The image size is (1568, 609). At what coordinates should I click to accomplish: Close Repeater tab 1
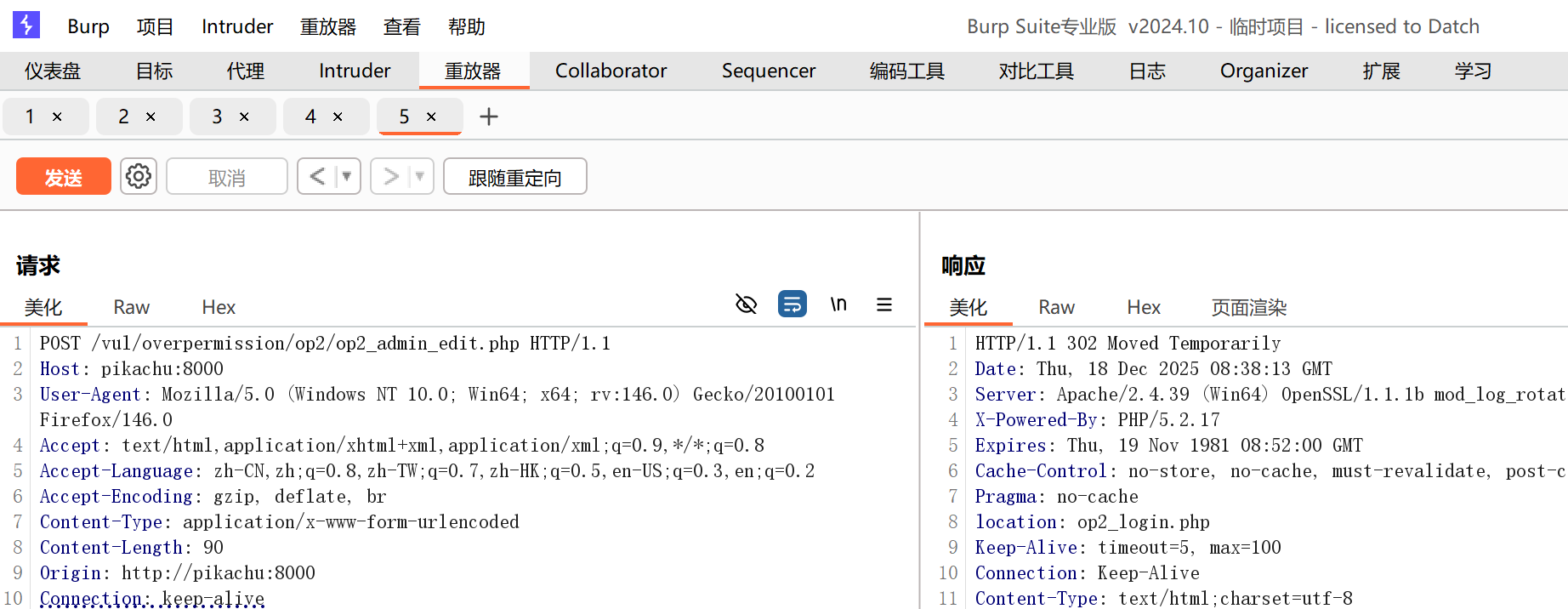(57, 117)
